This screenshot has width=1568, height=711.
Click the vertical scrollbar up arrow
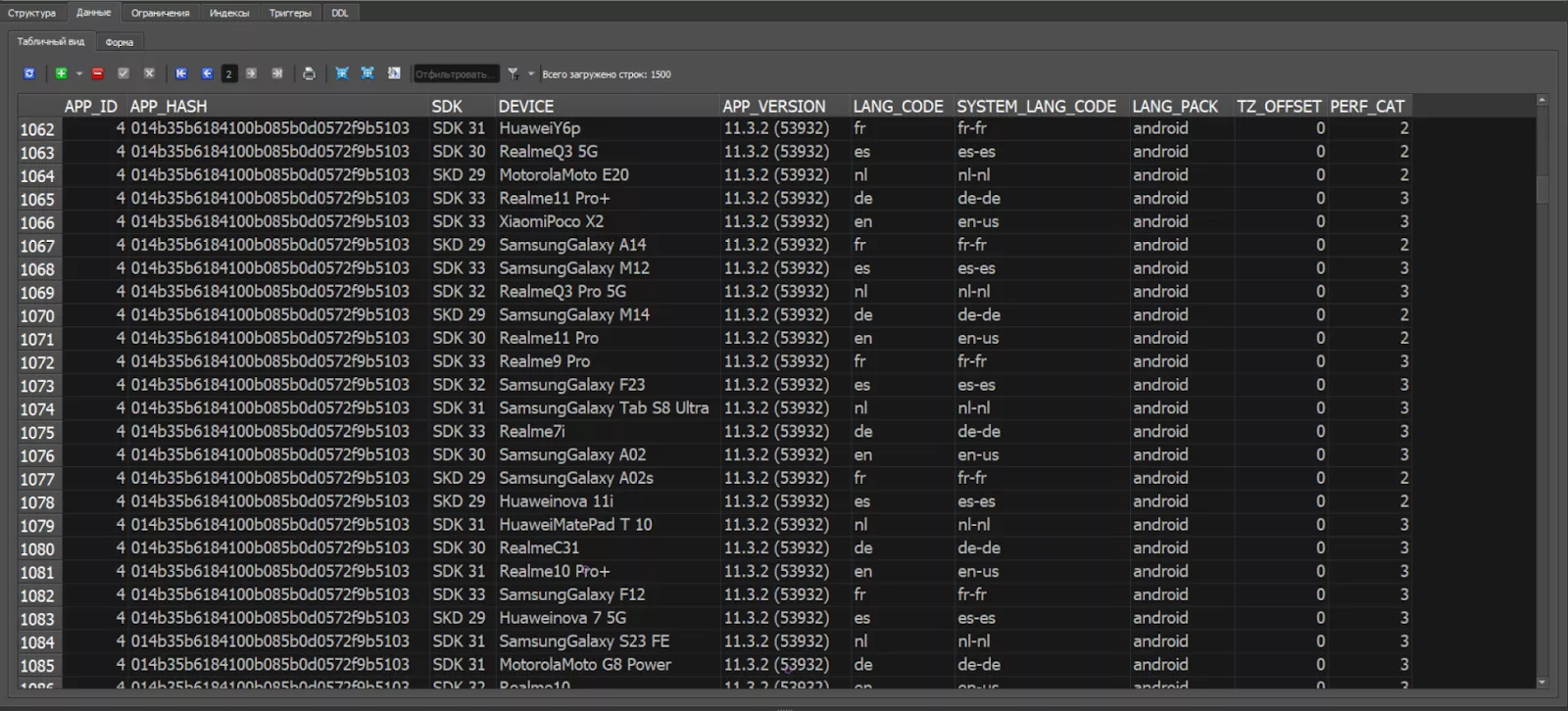pyautogui.click(x=1542, y=100)
